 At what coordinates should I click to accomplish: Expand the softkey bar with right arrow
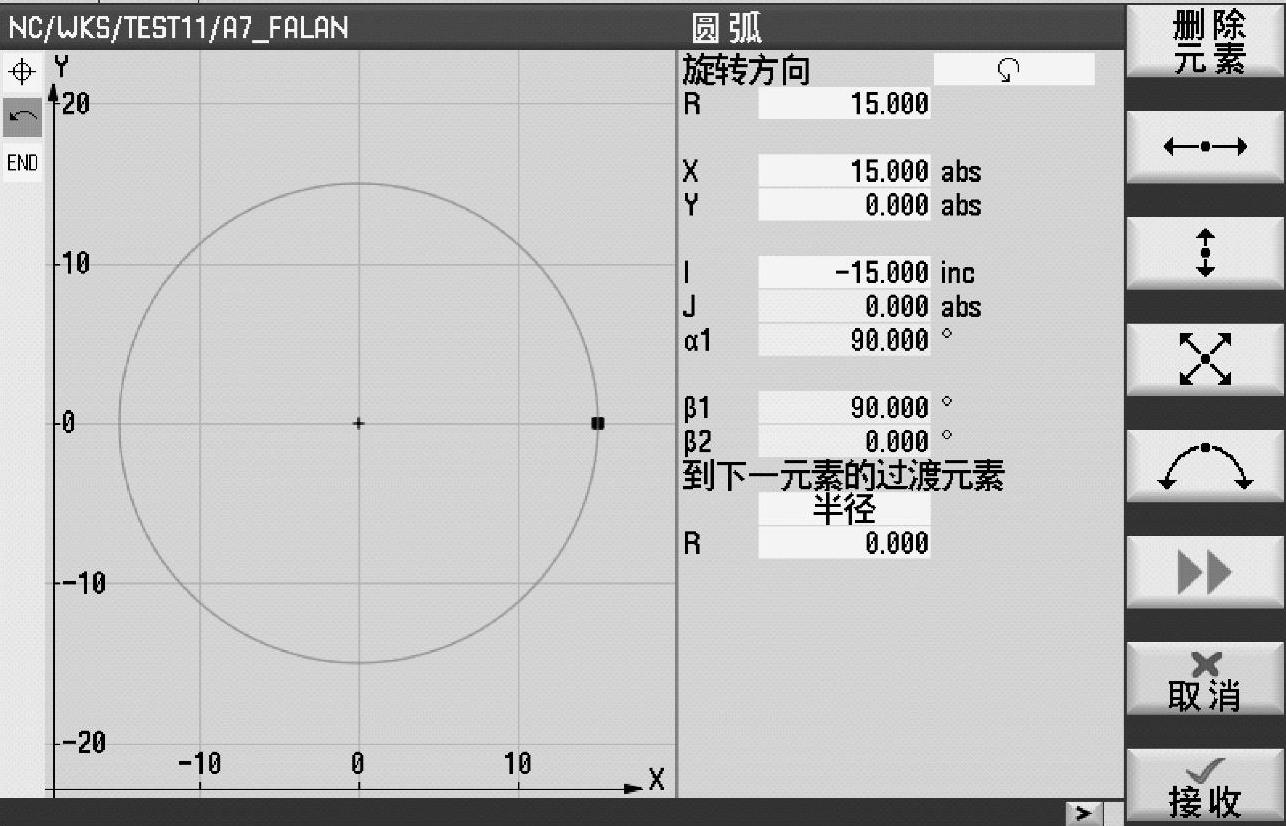tap(1084, 813)
